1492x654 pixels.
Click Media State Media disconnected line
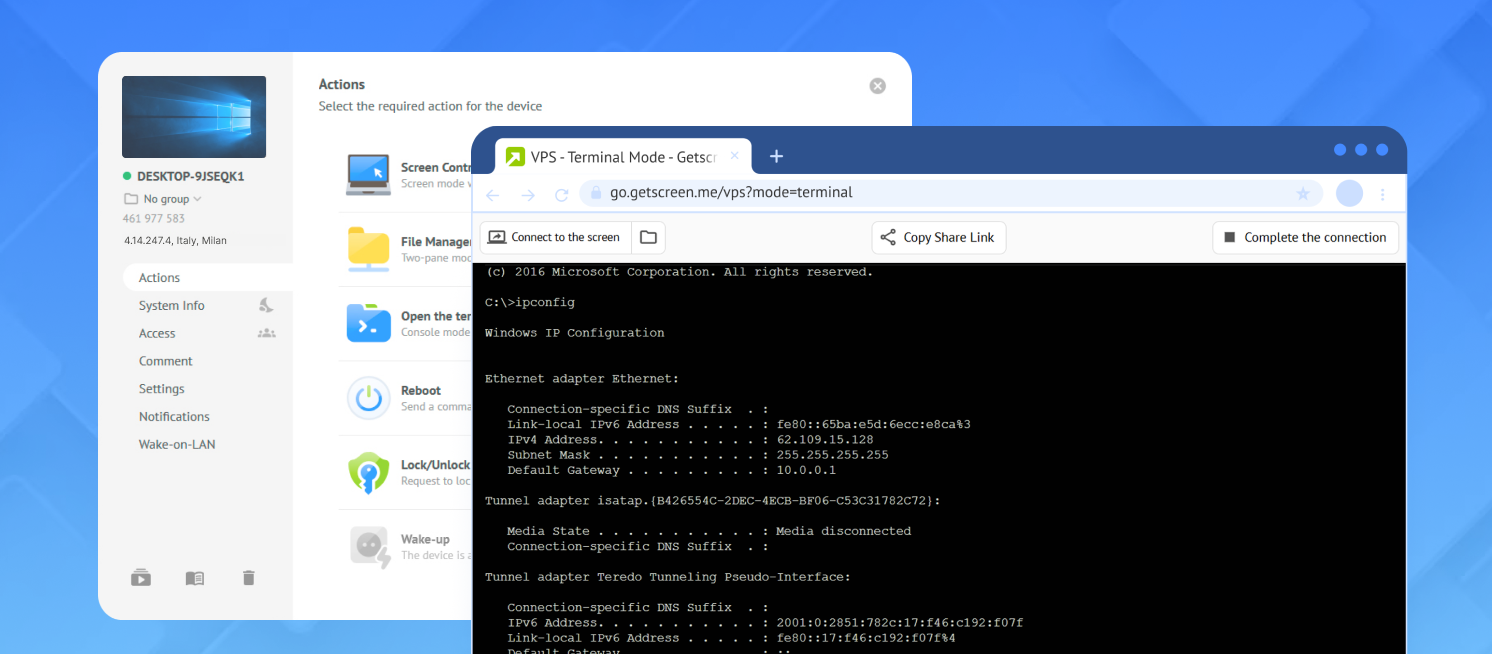709,531
